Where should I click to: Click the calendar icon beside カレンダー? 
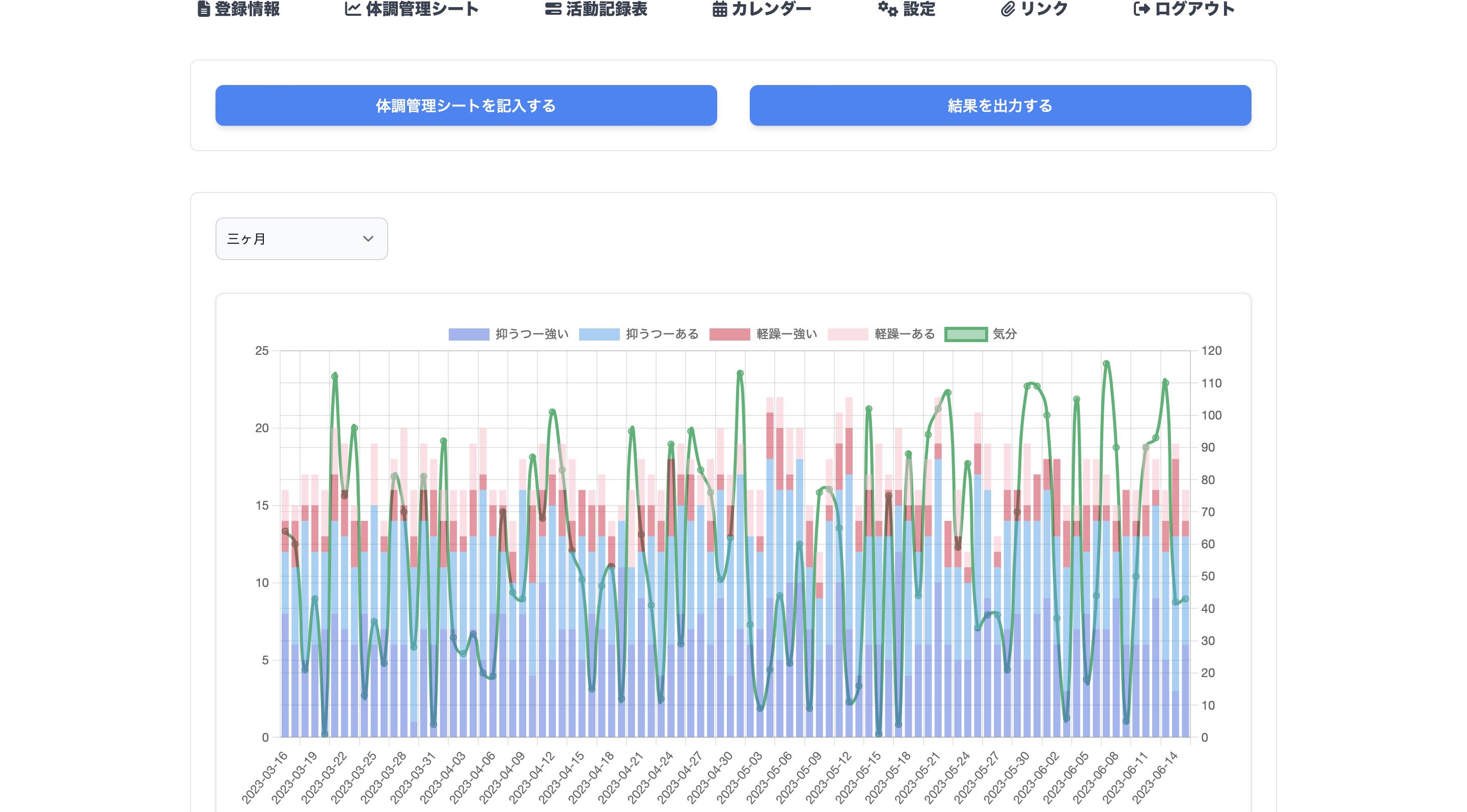click(719, 9)
